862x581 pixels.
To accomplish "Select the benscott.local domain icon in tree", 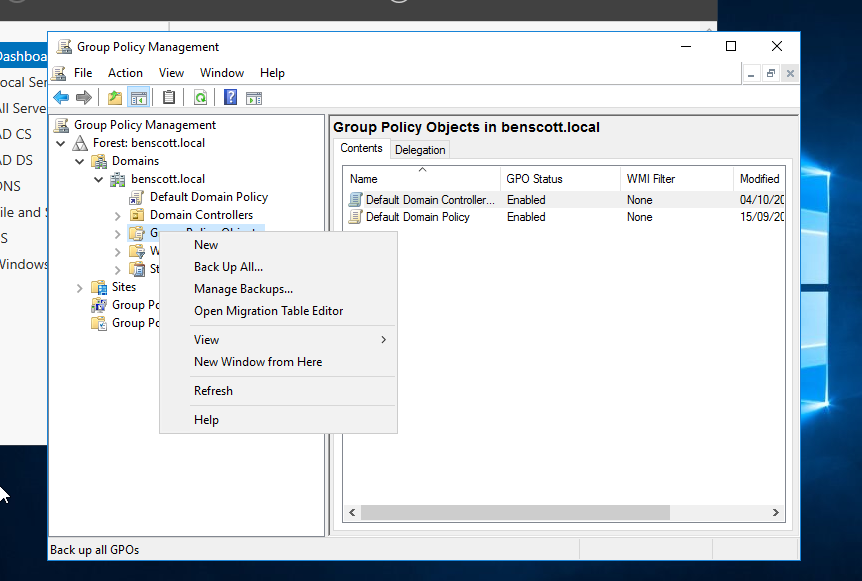I will pyautogui.click(x=118, y=179).
